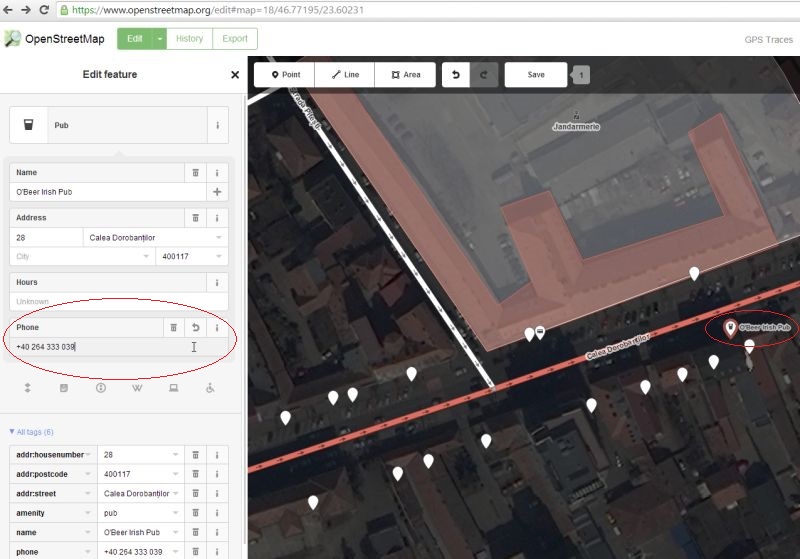The width and height of the screenshot is (800, 559).
Task: Open the amenity value pub dropdown
Action: tap(175, 513)
